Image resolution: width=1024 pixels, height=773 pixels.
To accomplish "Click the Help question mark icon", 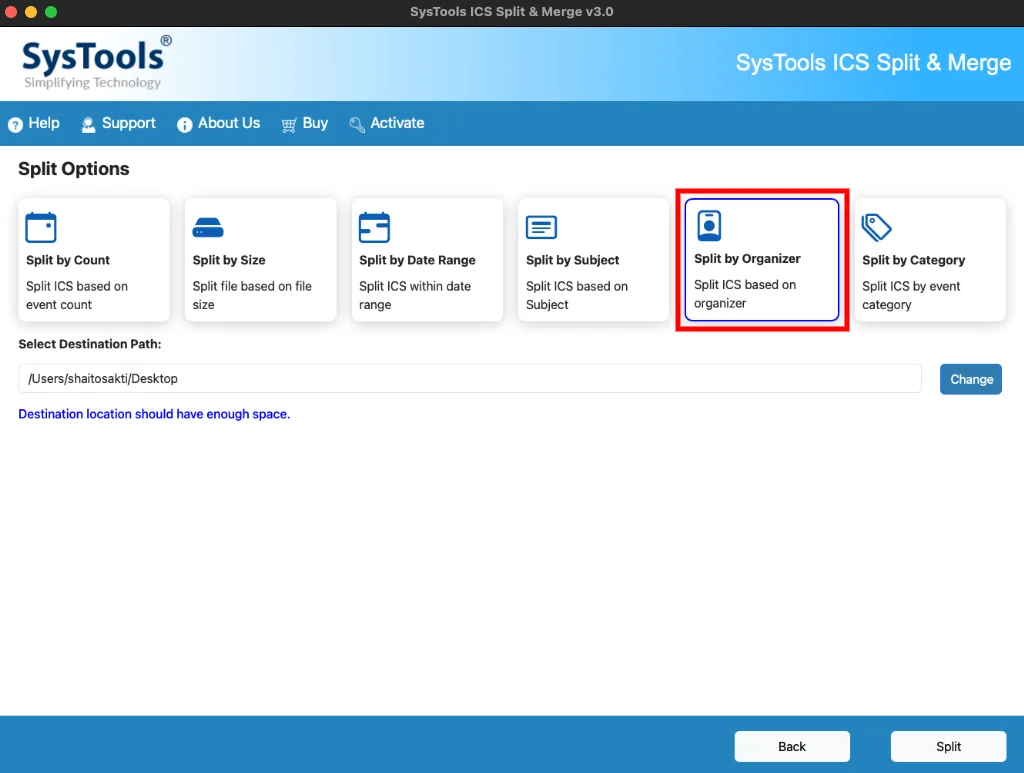I will click(x=15, y=124).
